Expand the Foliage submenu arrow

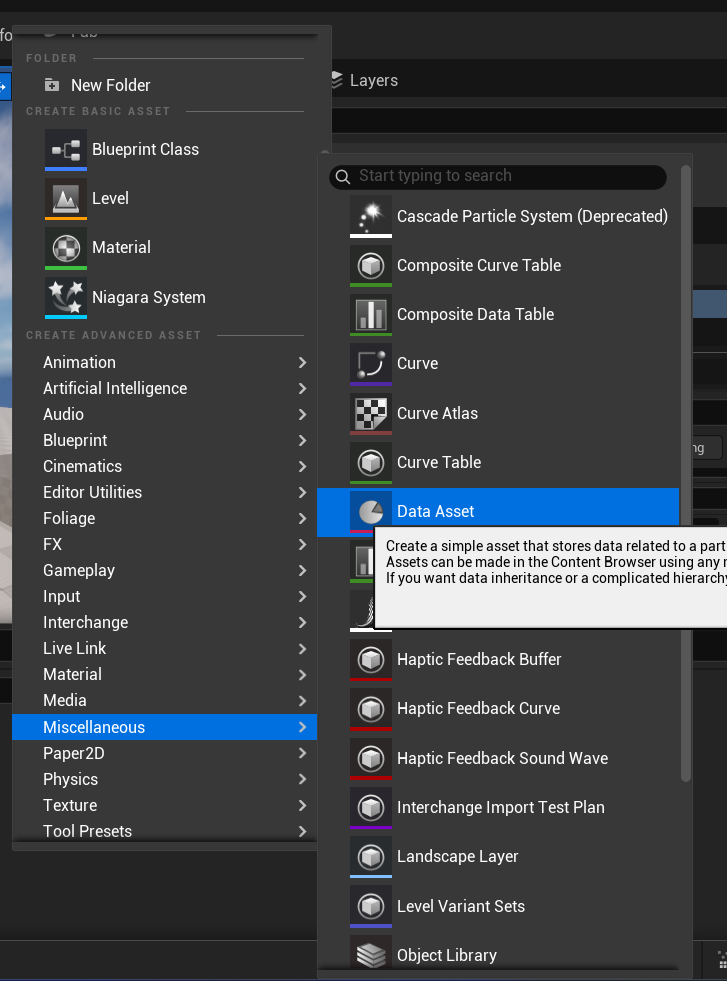303,519
